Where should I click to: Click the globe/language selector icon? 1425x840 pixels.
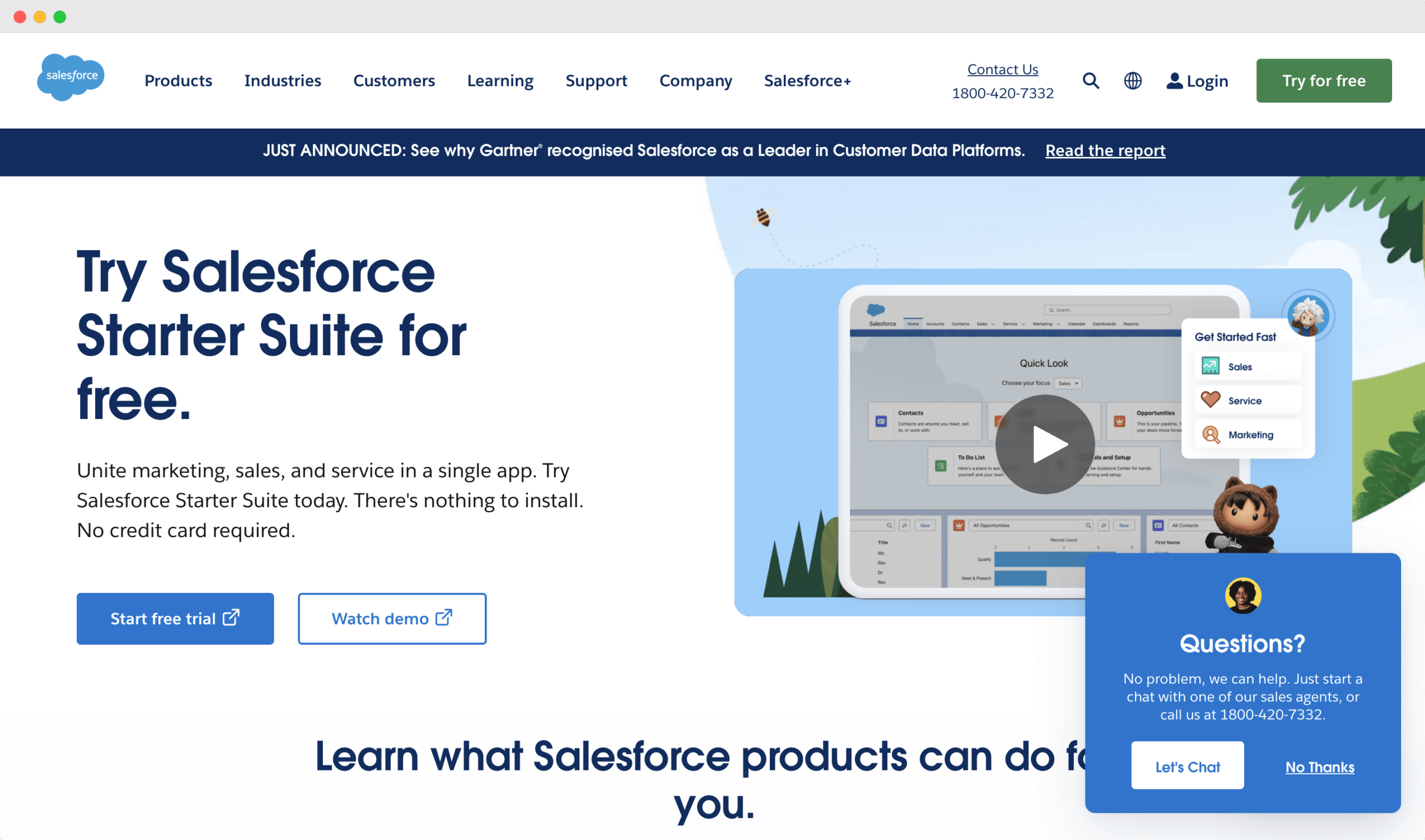tap(1133, 80)
